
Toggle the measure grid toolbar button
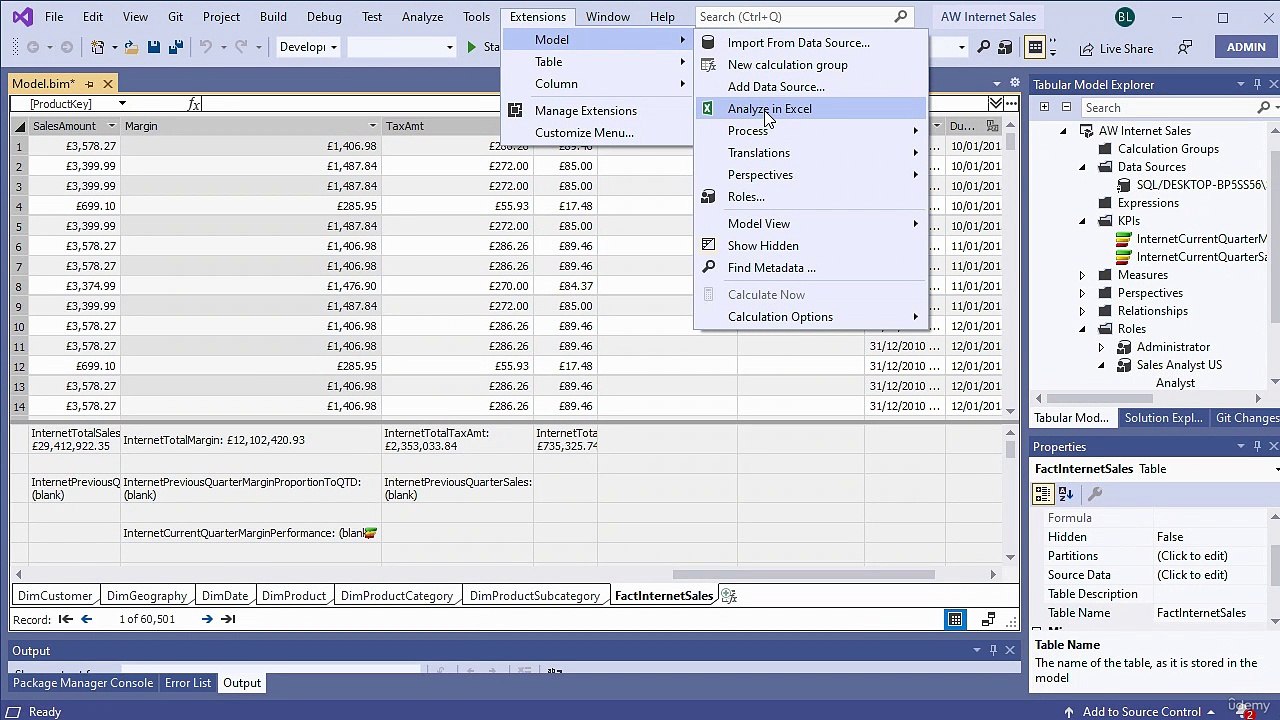tap(1036, 47)
